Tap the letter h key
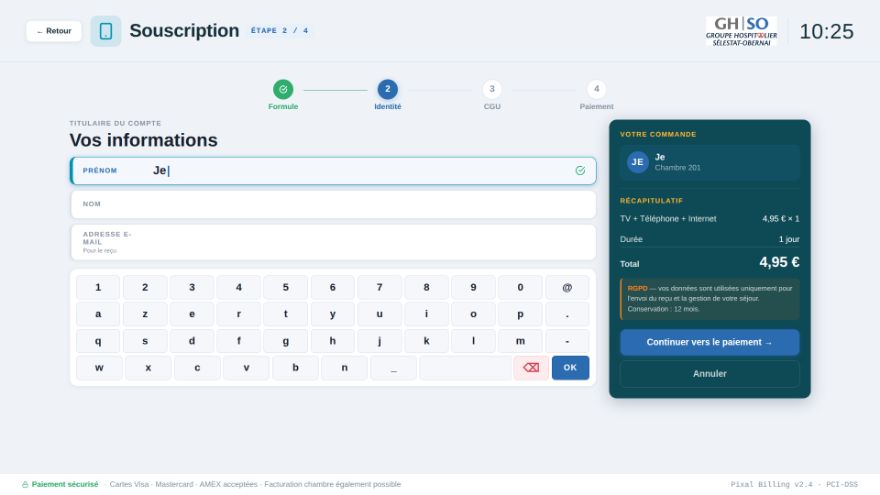The height and width of the screenshot is (495, 880). tap(333, 341)
